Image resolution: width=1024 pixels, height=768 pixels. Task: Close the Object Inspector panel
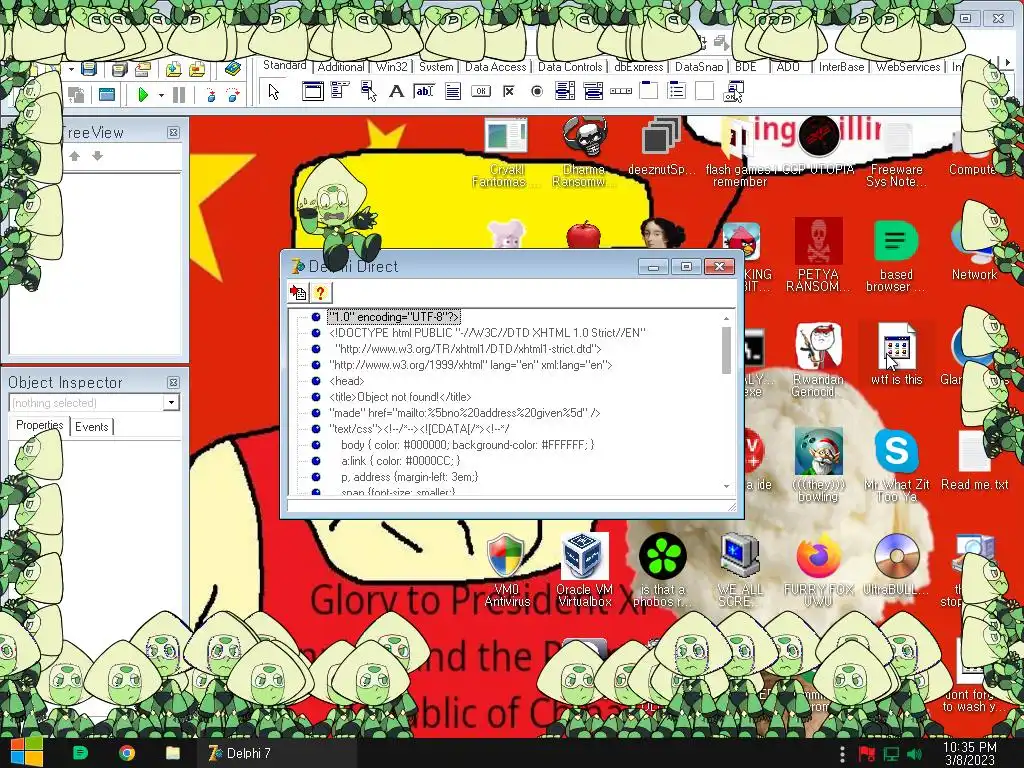(173, 383)
